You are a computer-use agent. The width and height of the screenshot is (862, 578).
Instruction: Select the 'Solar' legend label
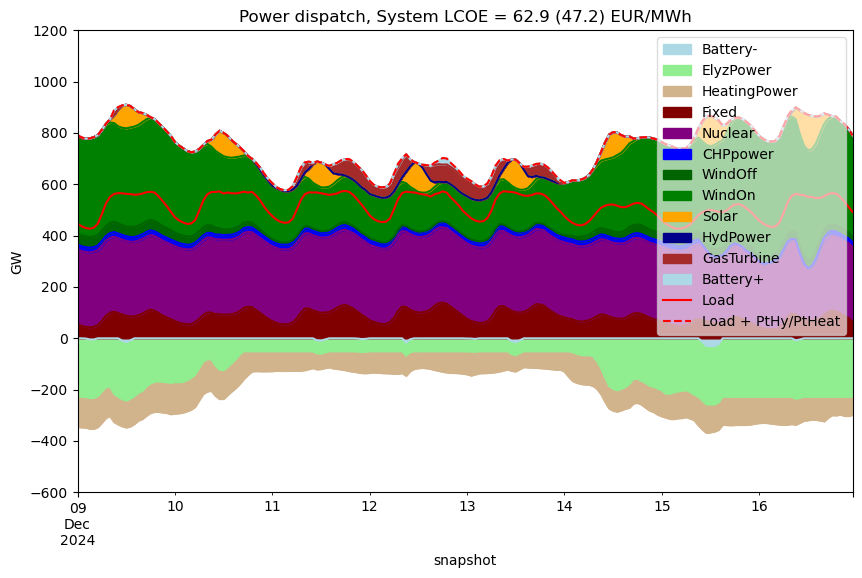pyautogui.click(x=720, y=217)
